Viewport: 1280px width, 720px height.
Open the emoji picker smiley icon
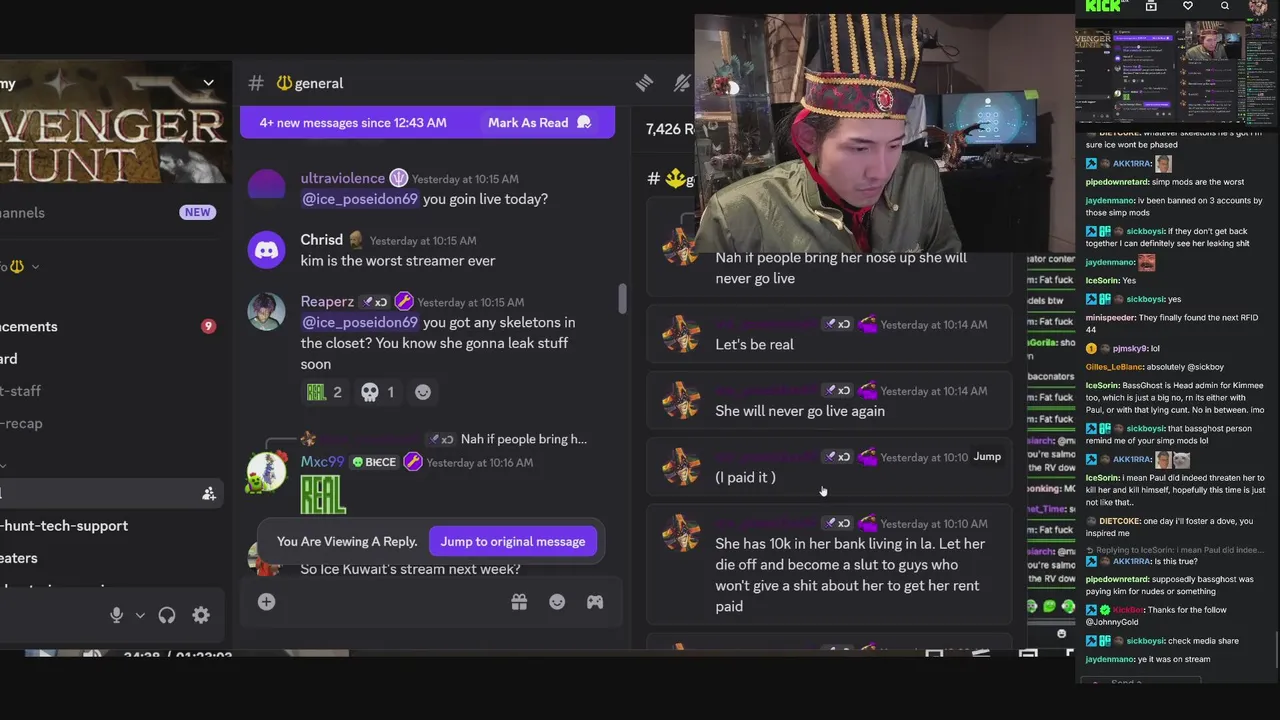coord(557,602)
